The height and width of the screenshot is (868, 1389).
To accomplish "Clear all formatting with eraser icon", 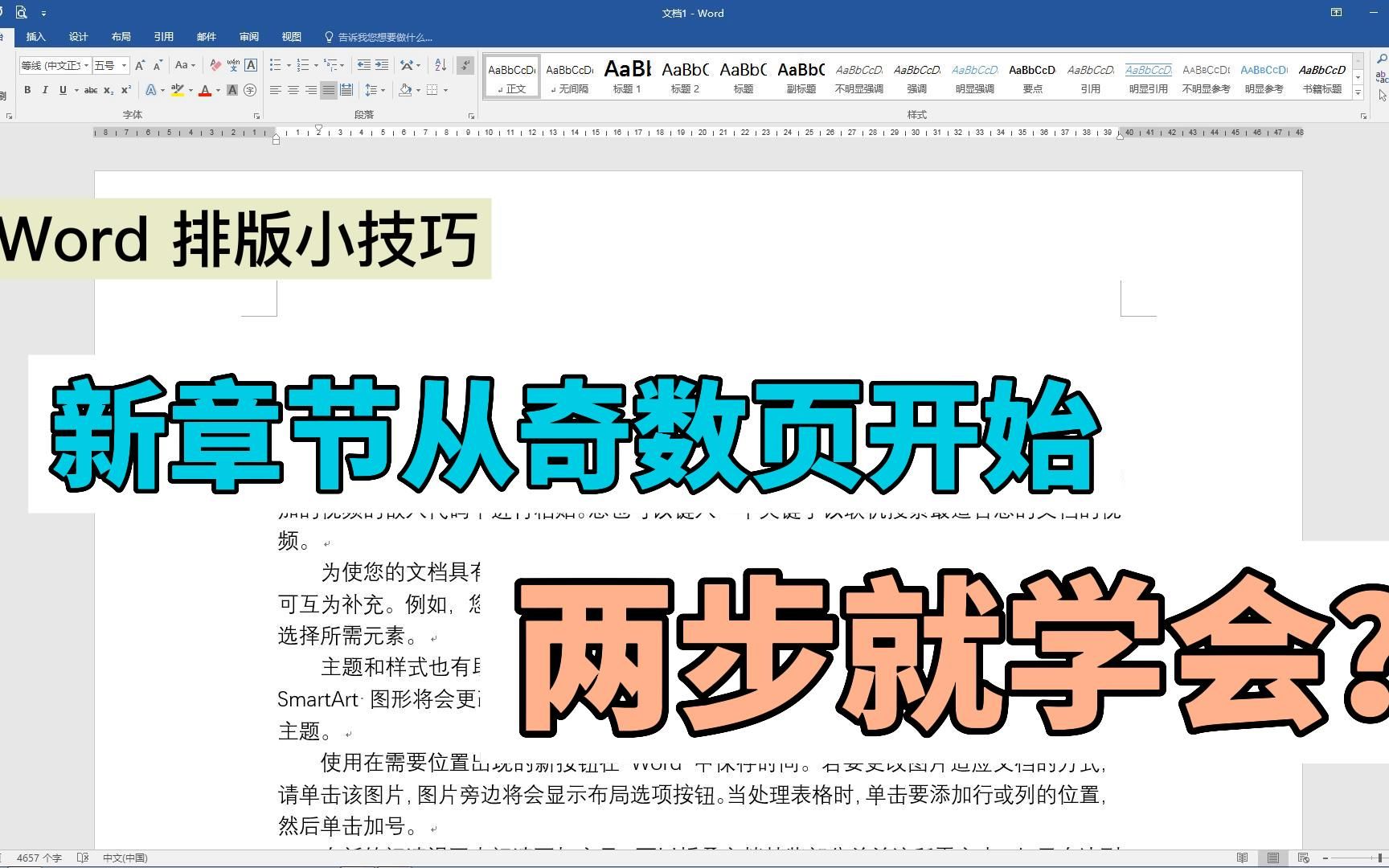I will (x=215, y=65).
